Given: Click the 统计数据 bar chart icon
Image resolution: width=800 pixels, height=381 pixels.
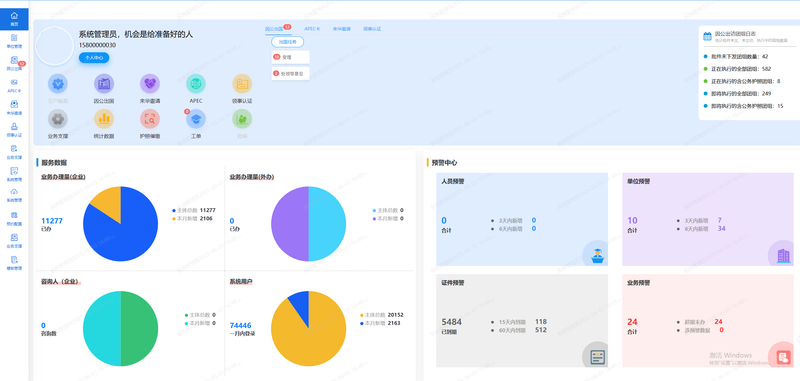Looking at the screenshot, I should click(104, 119).
